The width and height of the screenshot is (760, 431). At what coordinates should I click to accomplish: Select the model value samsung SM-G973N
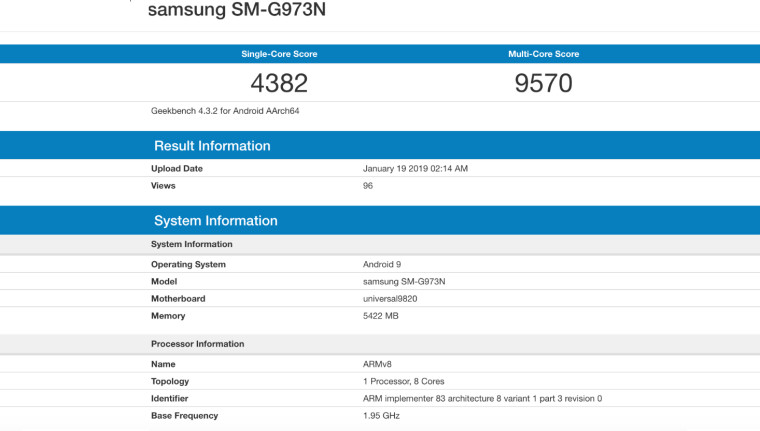[x=404, y=282]
